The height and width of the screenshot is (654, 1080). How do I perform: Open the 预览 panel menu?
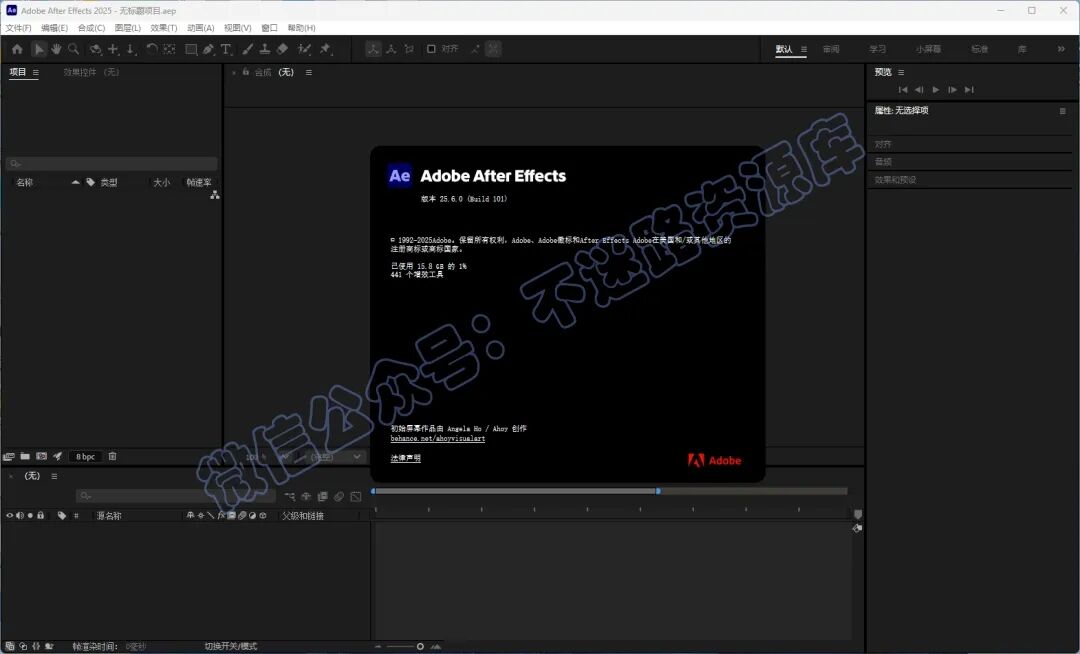[901, 72]
